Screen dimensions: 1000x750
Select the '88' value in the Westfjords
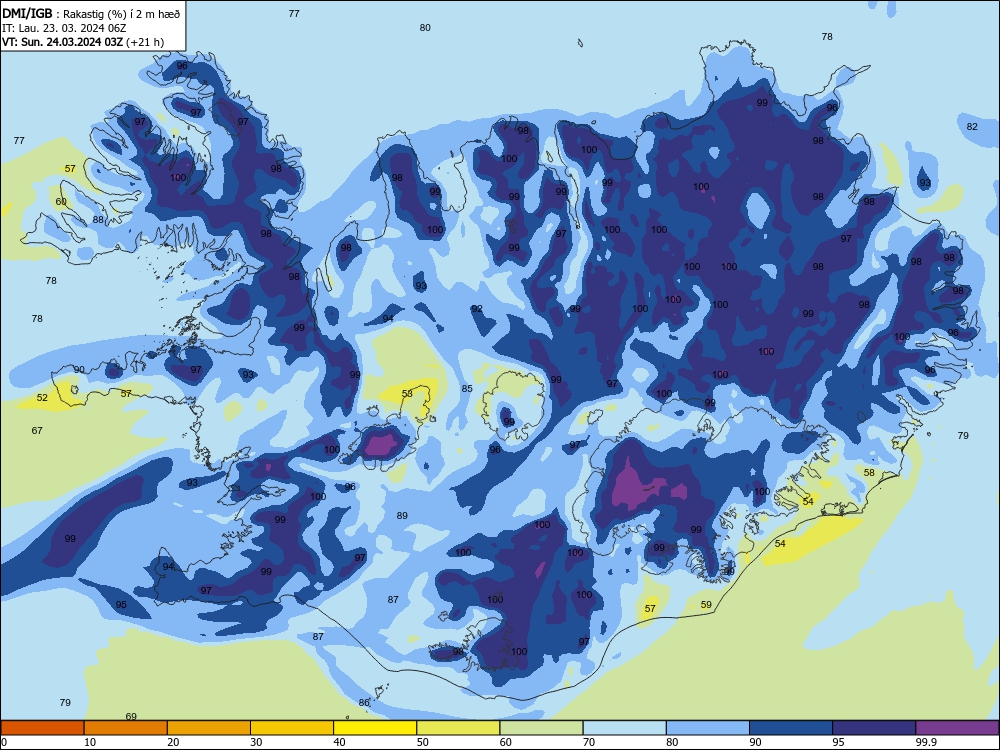[x=98, y=219]
